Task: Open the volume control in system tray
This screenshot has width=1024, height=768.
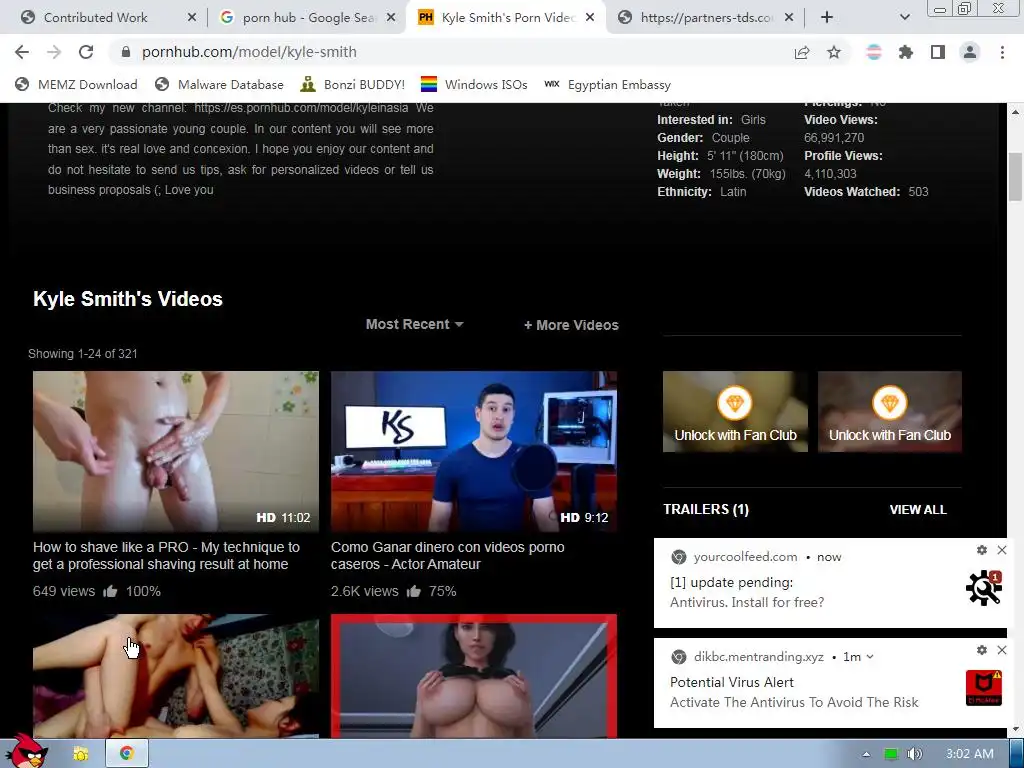Action: coord(914,754)
